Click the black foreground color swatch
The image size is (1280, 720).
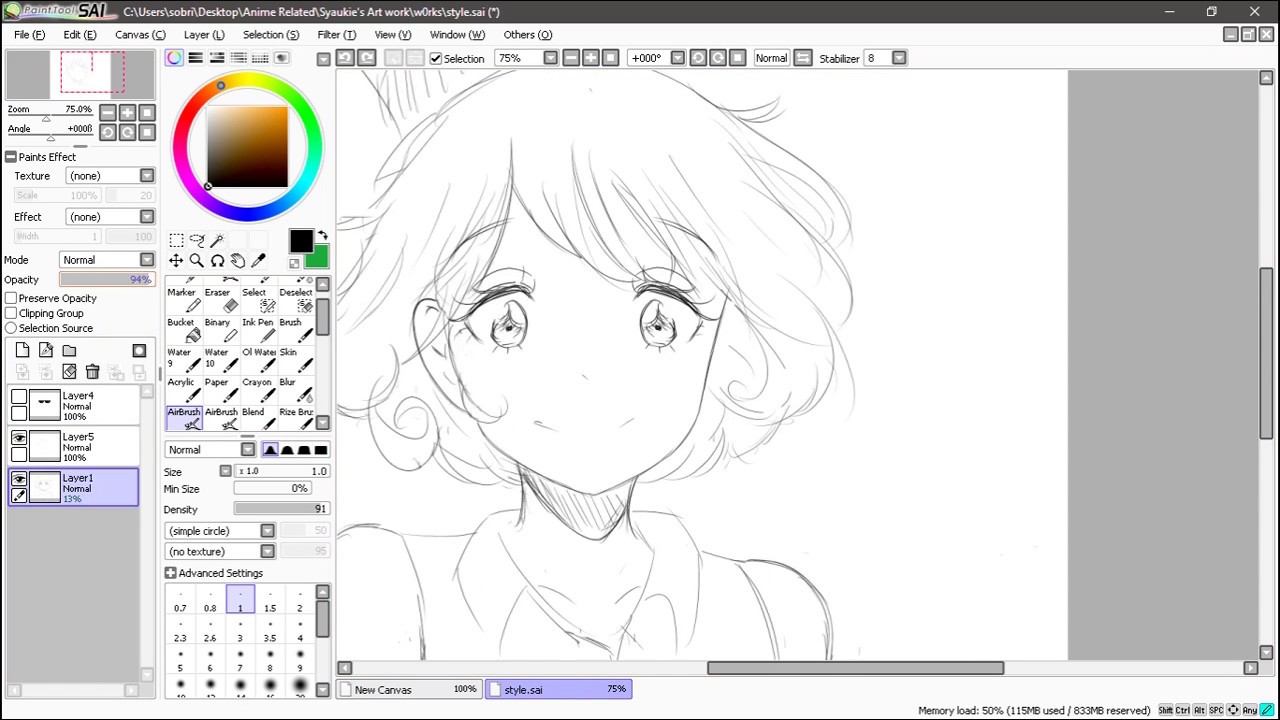click(x=301, y=240)
